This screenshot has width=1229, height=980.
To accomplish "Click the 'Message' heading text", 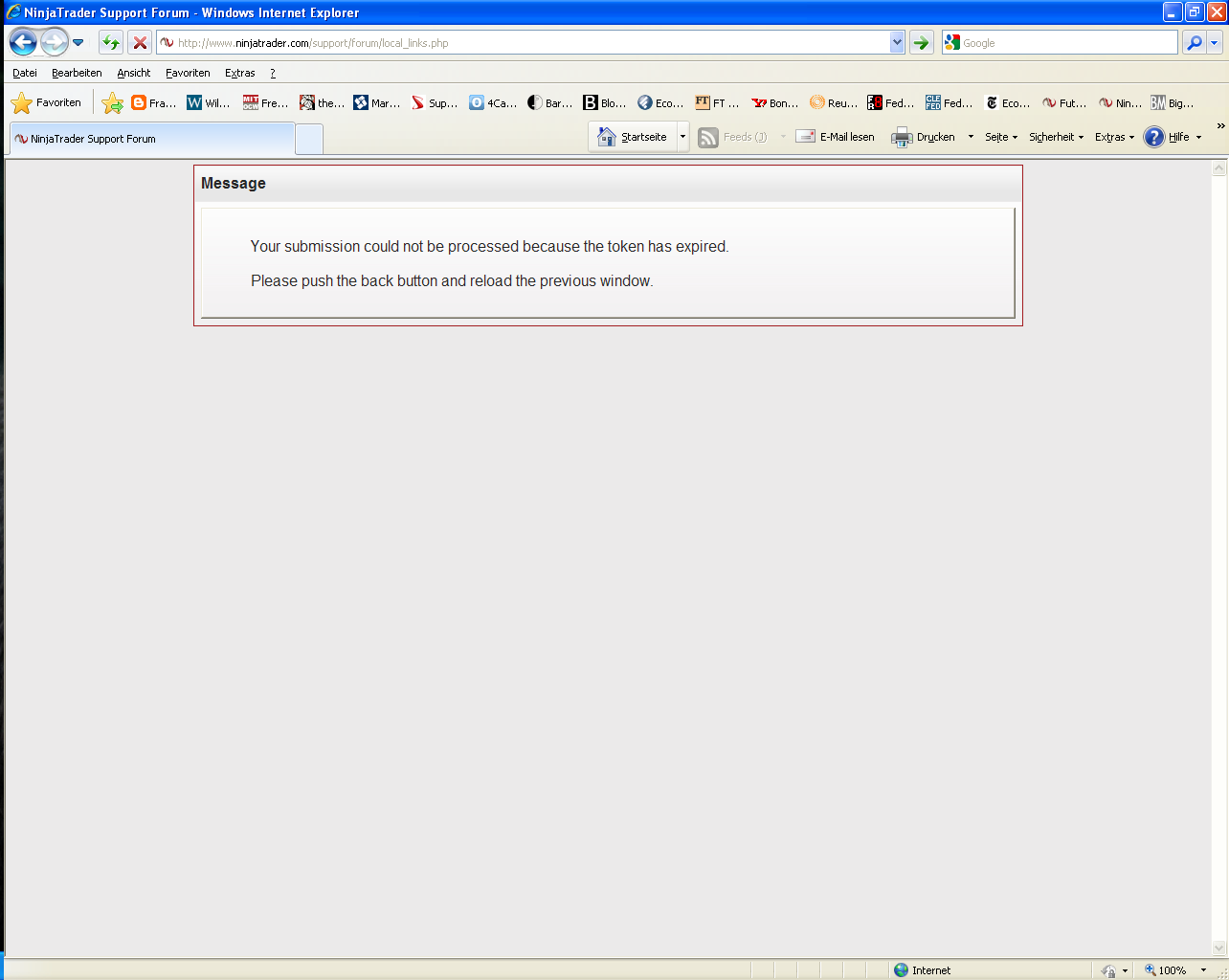I will [234, 183].
